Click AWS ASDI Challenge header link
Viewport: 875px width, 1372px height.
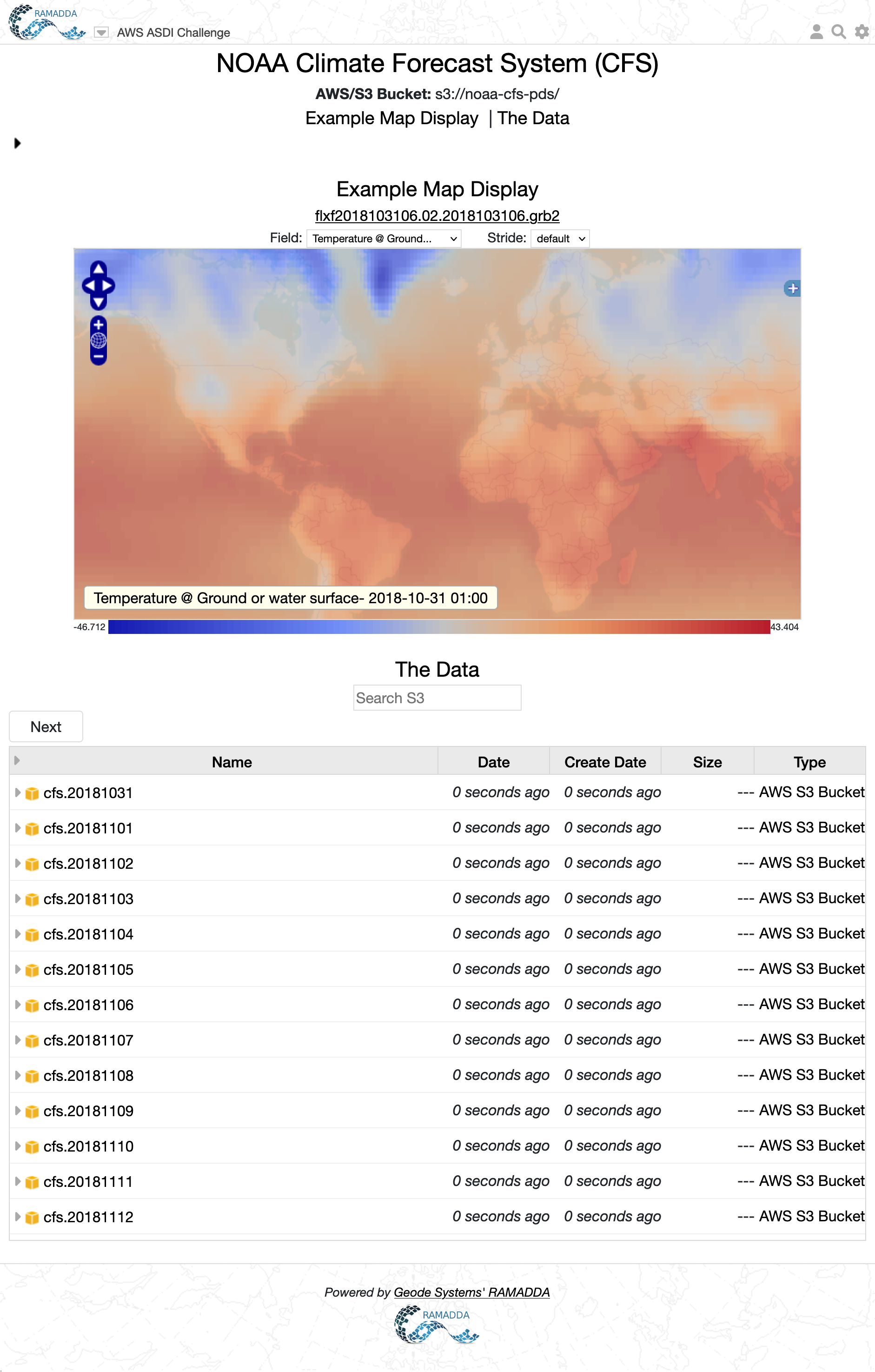point(173,33)
